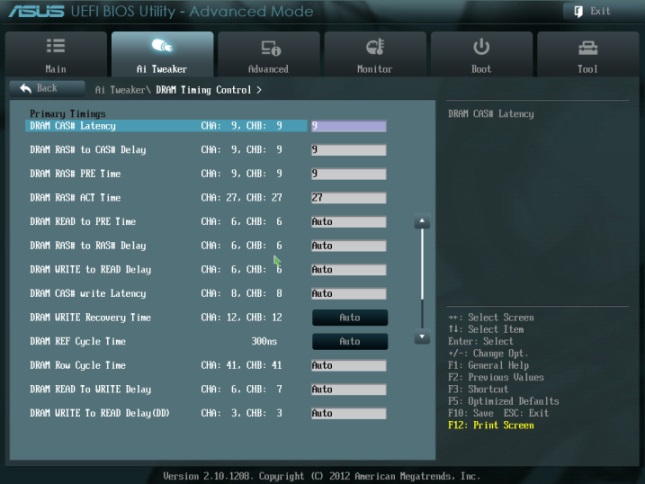Select the DRAM REF Cycle Time label
The image size is (645, 484).
[78, 341]
